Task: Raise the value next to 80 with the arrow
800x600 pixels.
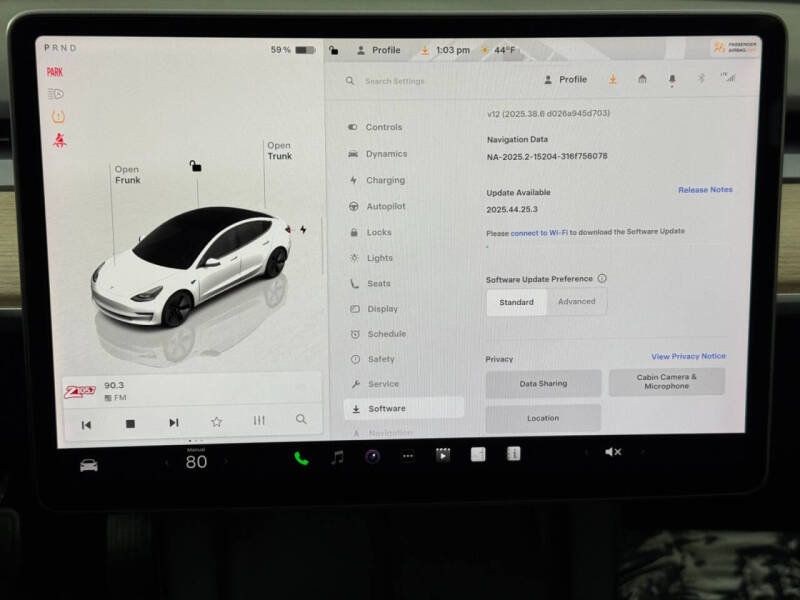Action: click(227, 462)
